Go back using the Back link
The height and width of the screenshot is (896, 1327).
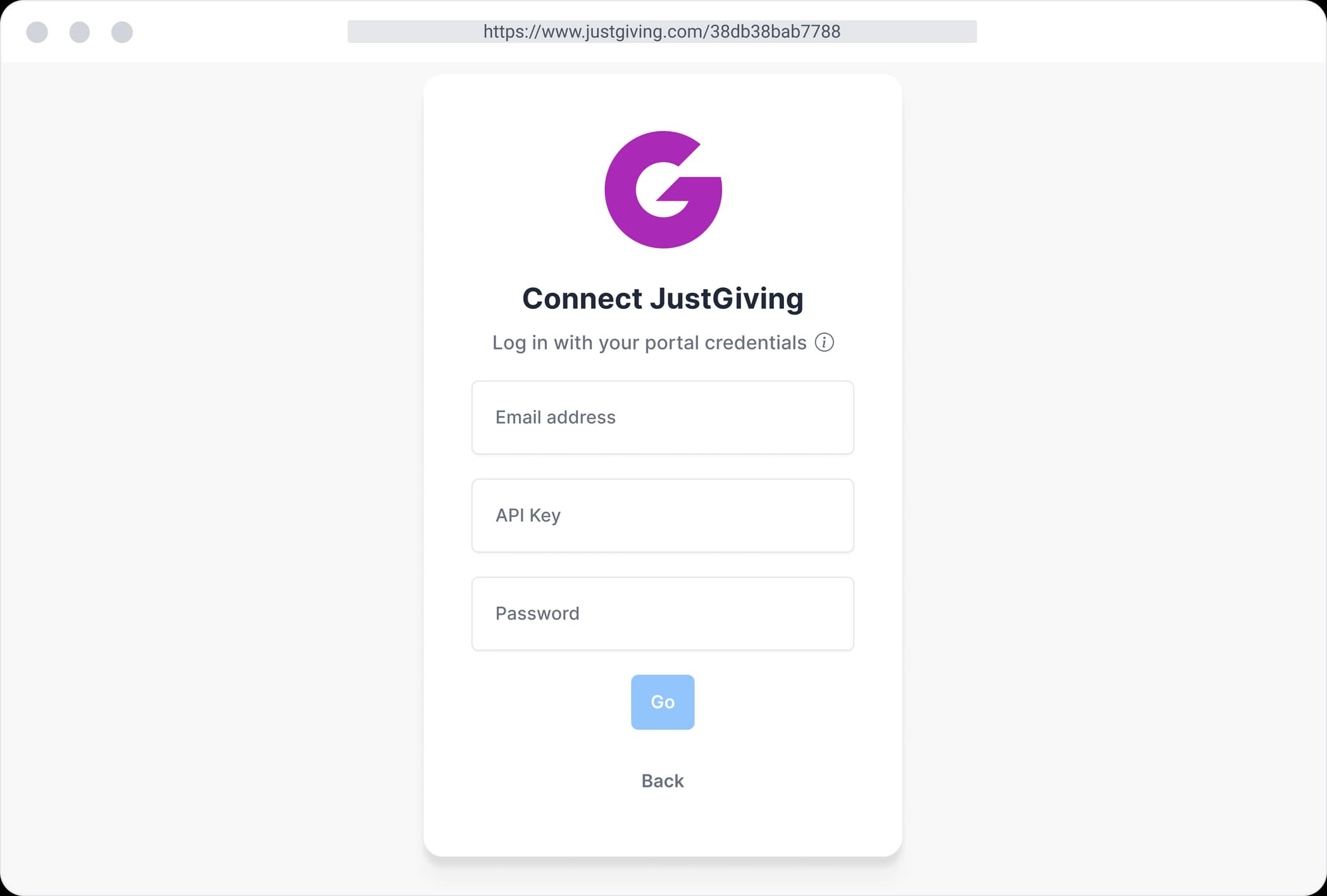pos(663,781)
